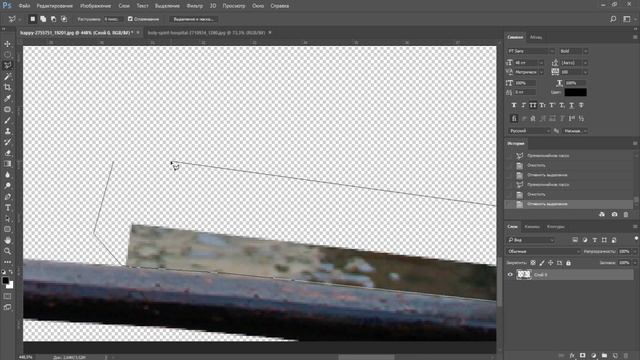Click Create new document from state icon
This screenshot has width=640, height=360.
pos(602,214)
